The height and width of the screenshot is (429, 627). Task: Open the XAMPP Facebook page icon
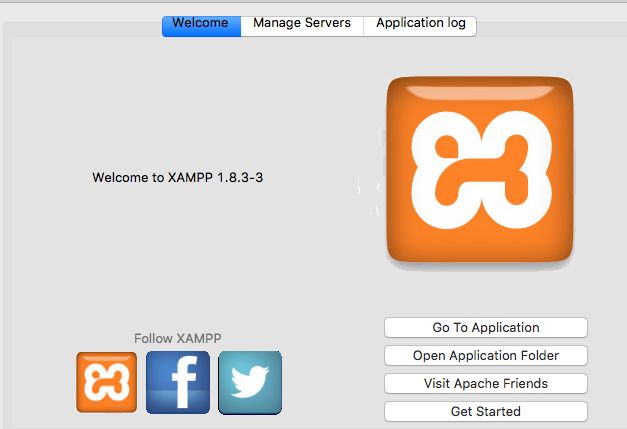pyautogui.click(x=178, y=382)
